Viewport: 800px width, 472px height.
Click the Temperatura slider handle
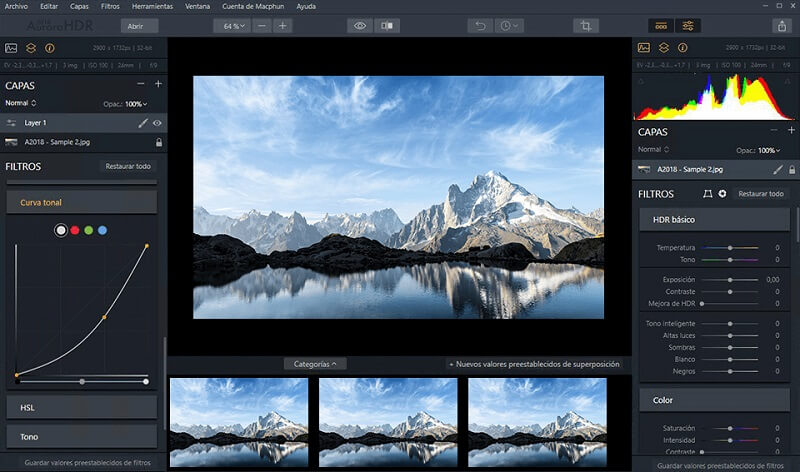[730, 247]
